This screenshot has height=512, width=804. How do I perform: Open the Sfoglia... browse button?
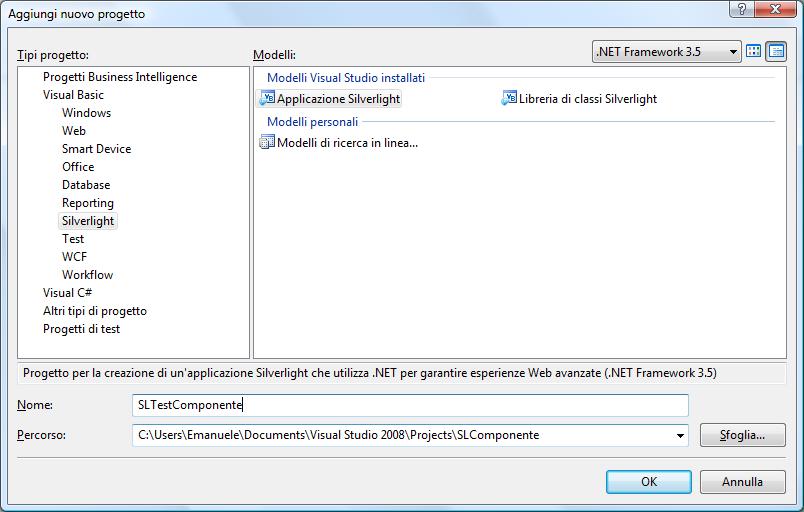click(x=742, y=435)
